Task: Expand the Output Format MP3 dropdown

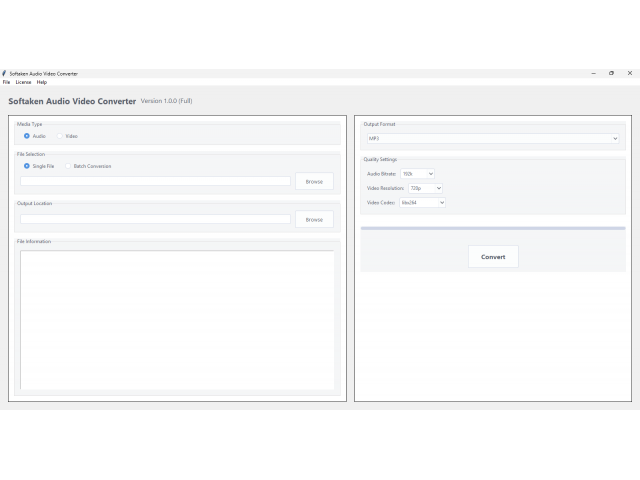Action: click(x=493, y=138)
